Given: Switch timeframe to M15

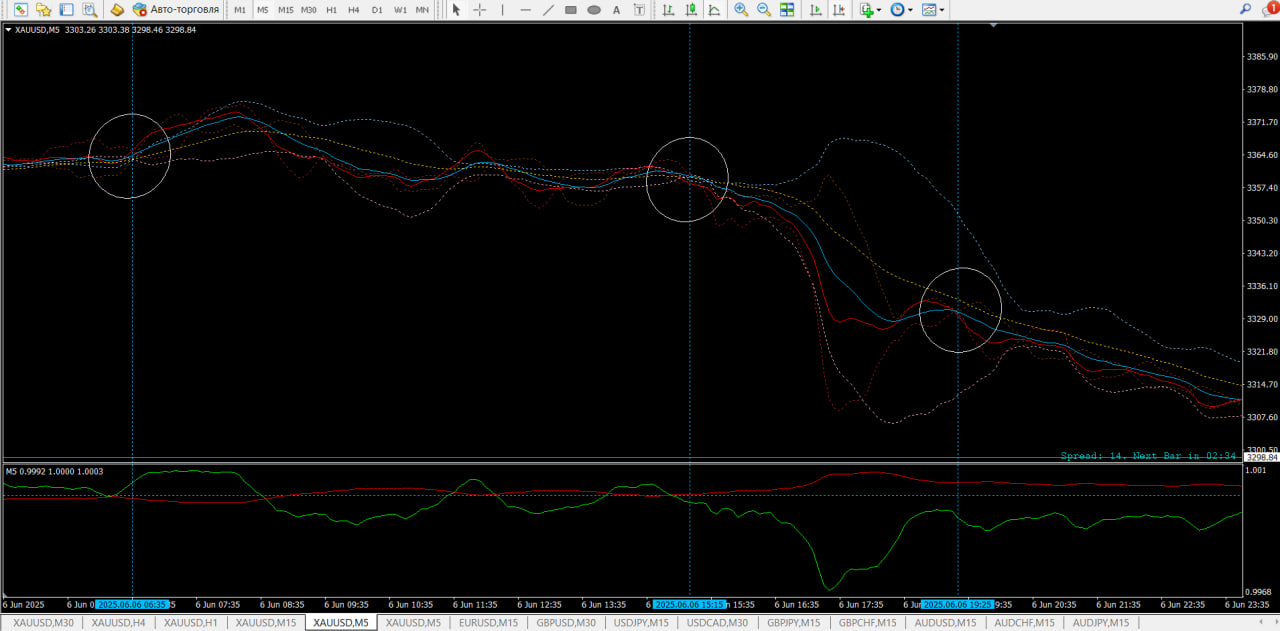Looking at the screenshot, I should (286, 10).
